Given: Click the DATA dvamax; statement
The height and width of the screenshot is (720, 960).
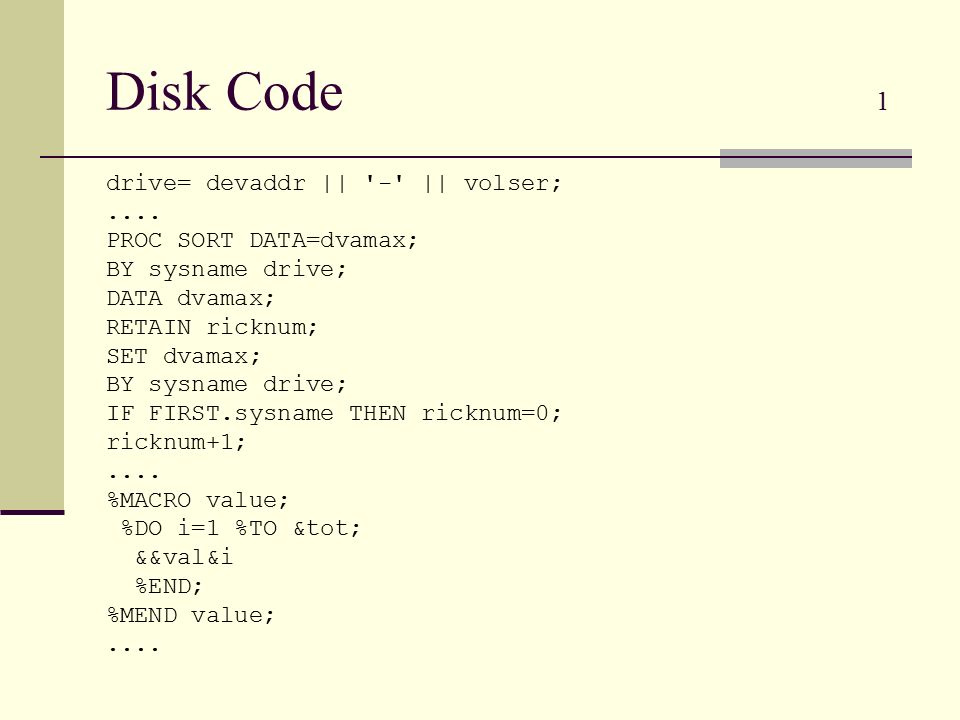Looking at the screenshot, I should click(190, 298).
